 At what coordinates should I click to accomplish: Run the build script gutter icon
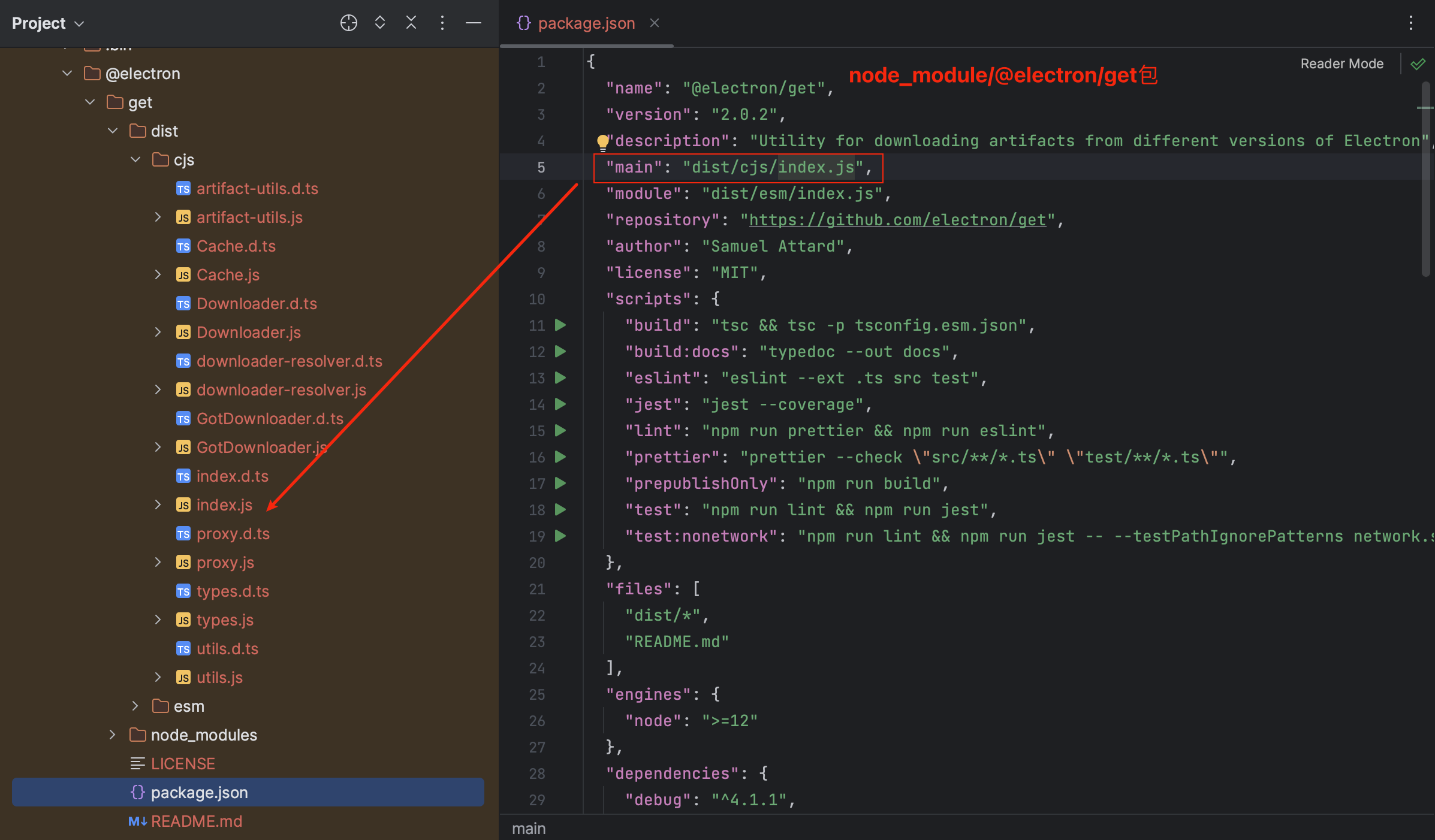[560, 325]
